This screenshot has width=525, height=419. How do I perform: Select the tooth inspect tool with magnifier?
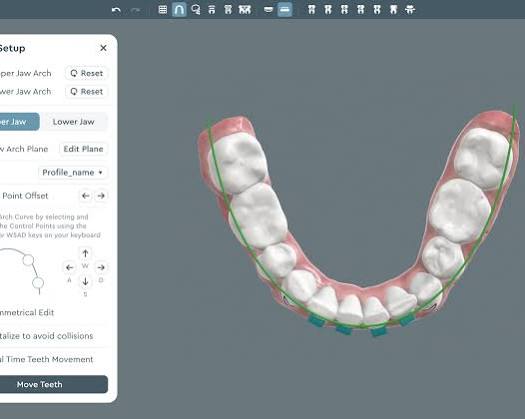pos(196,9)
